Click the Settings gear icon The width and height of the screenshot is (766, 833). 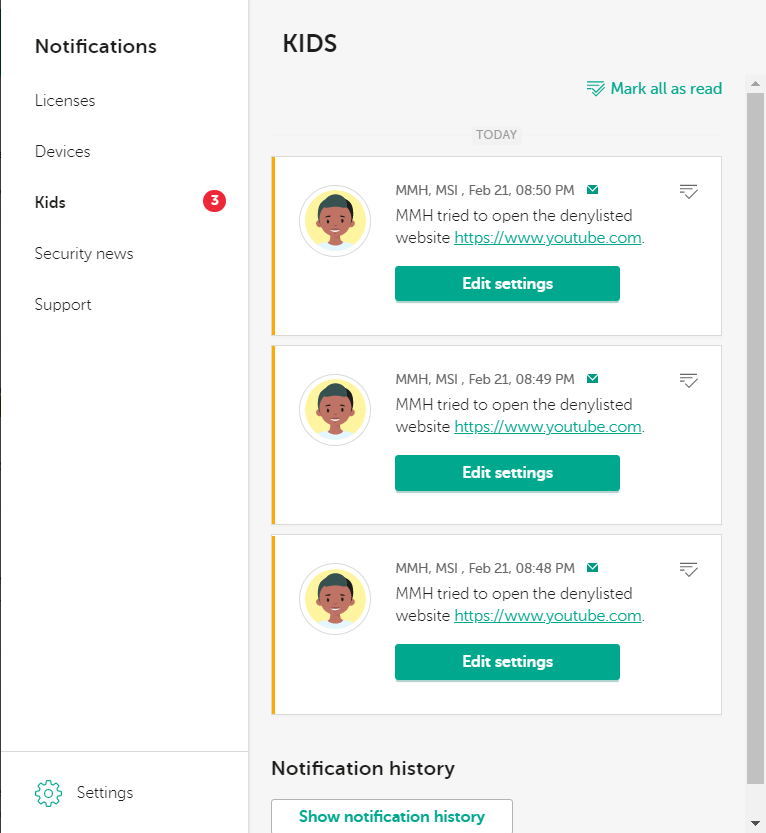48,793
